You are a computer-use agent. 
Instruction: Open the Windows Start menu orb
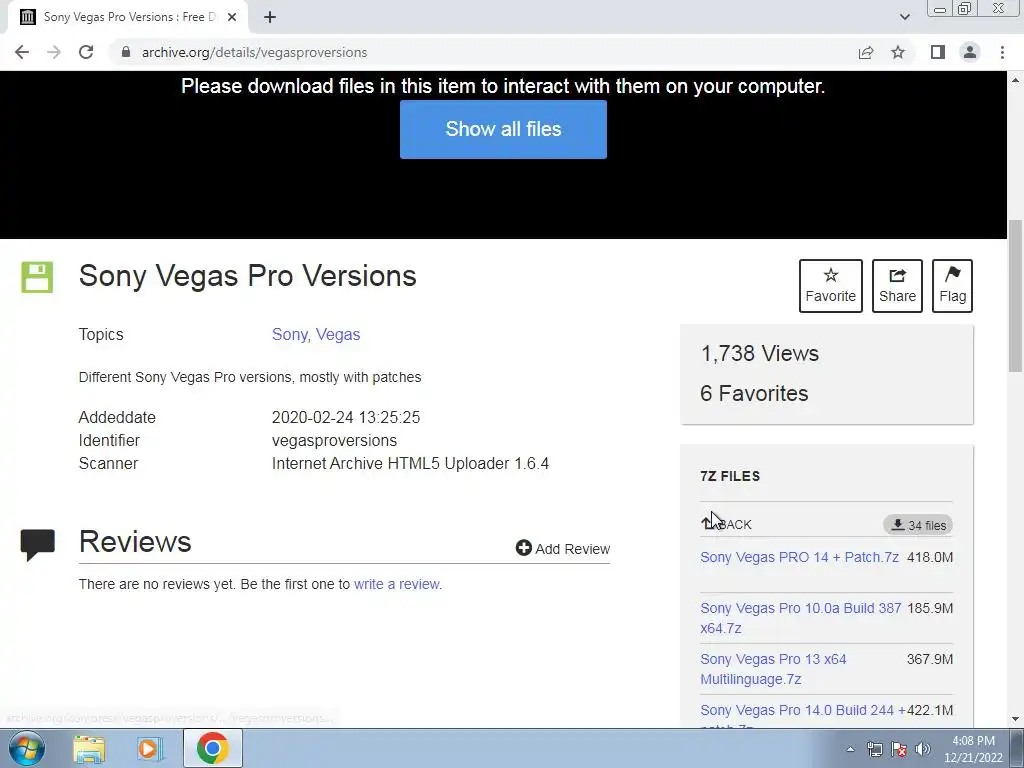[x=27, y=748]
